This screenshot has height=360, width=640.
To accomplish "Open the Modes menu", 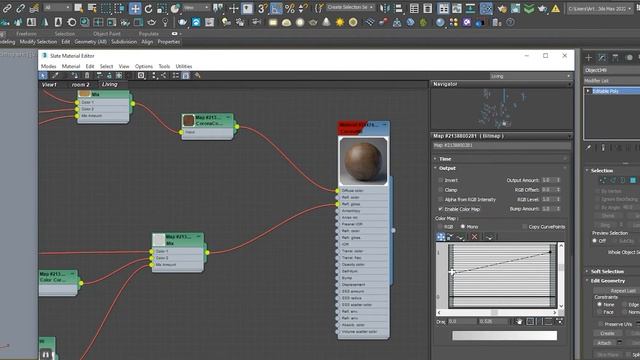I will (49, 67).
